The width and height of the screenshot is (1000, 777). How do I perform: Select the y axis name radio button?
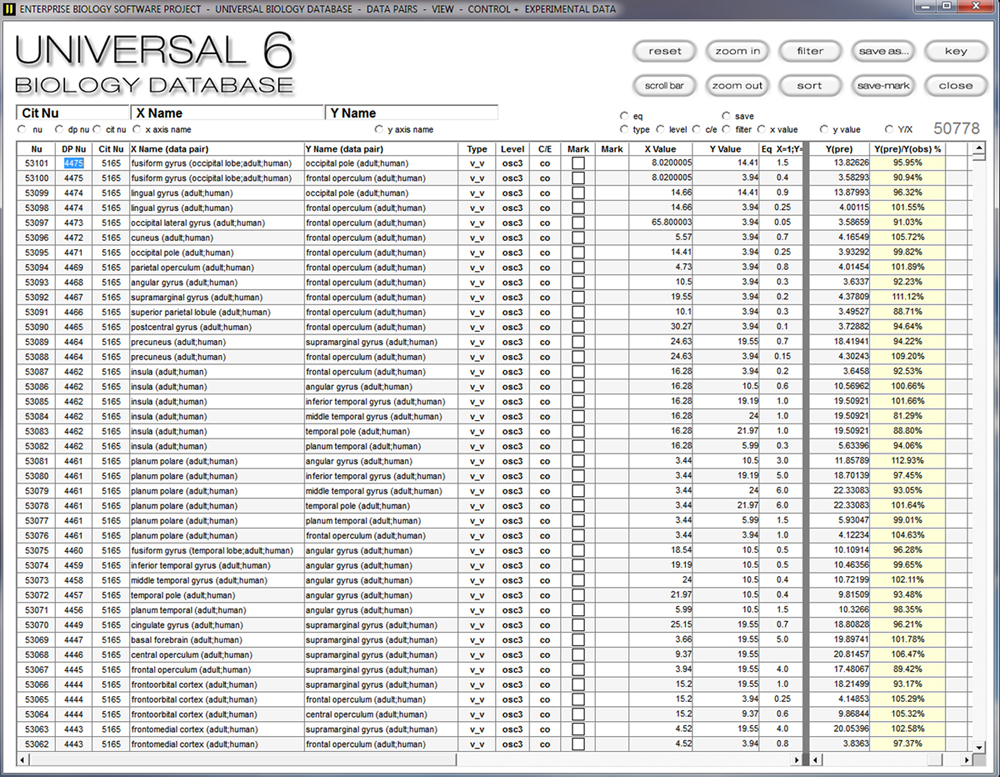click(x=379, y=130)
